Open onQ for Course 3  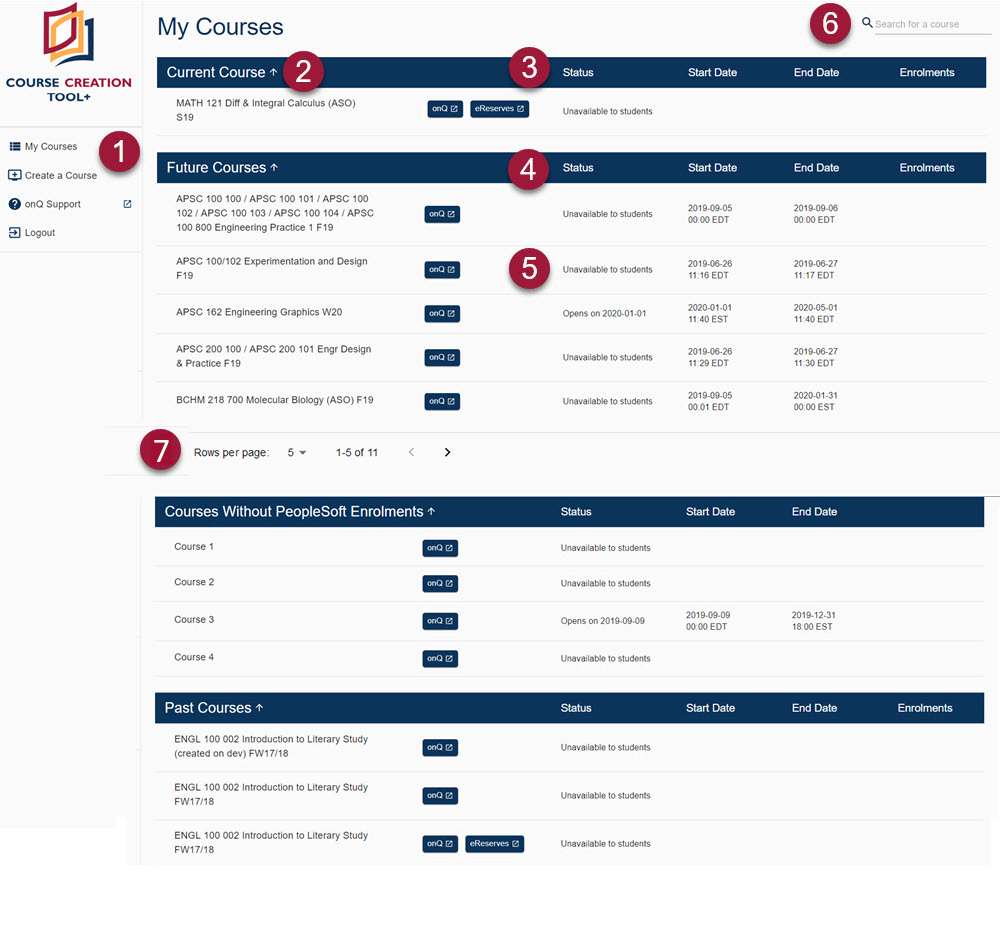click(x=440, y=621)
